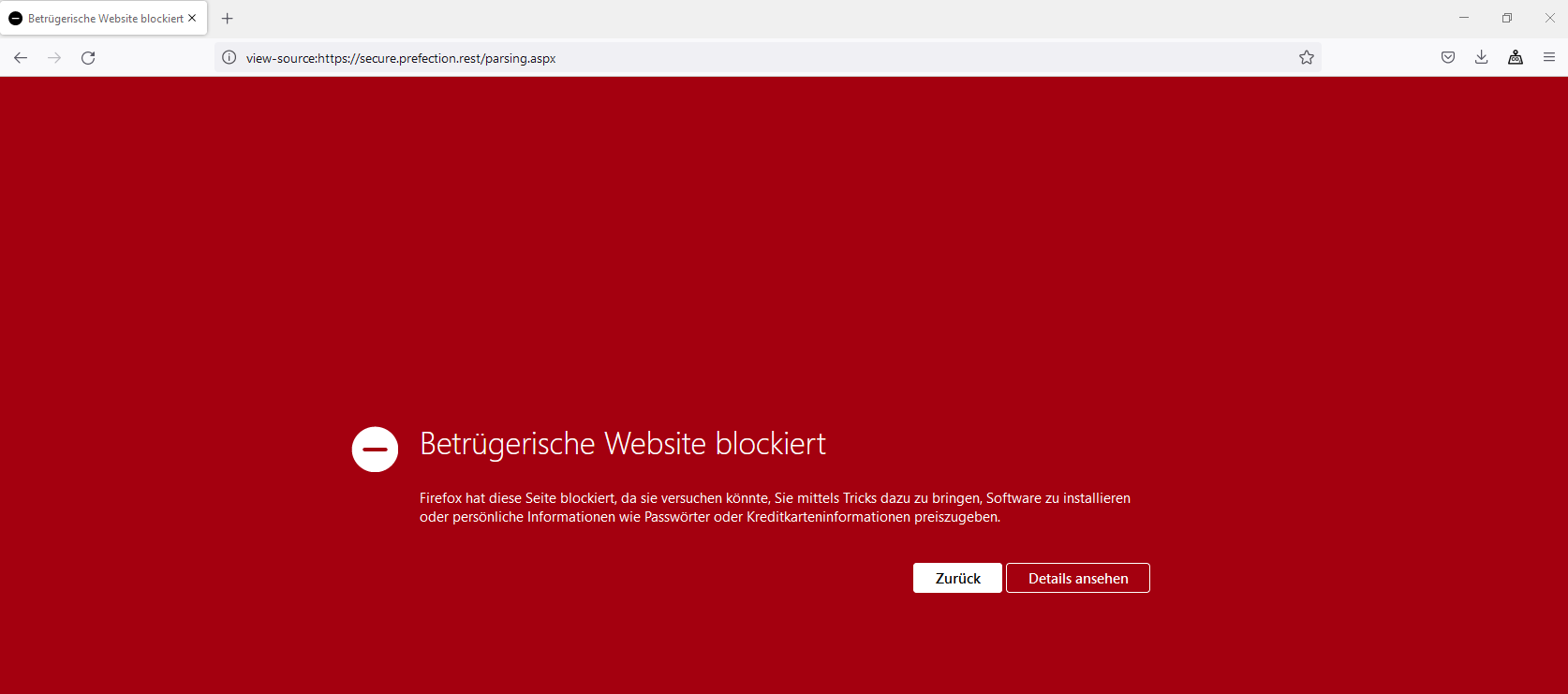Close the Firefox window

[x=1550, y=18]
